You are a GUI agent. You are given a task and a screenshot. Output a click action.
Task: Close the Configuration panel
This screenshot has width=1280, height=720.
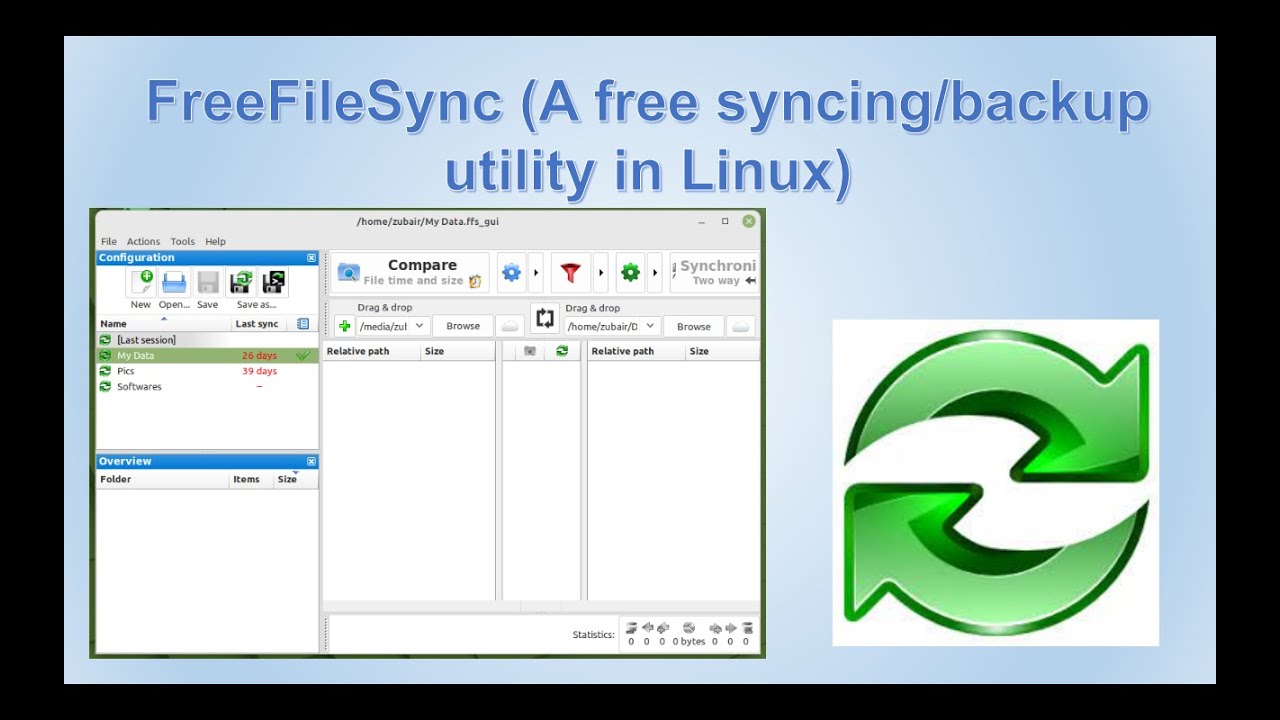[x=311, y=258]
